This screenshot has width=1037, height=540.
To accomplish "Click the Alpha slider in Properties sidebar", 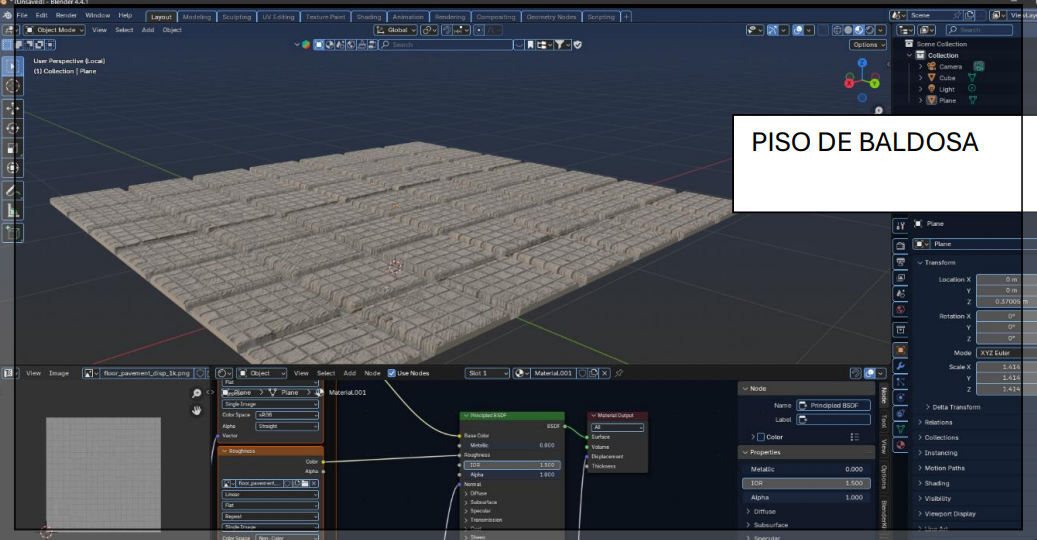I will [806, 498].
